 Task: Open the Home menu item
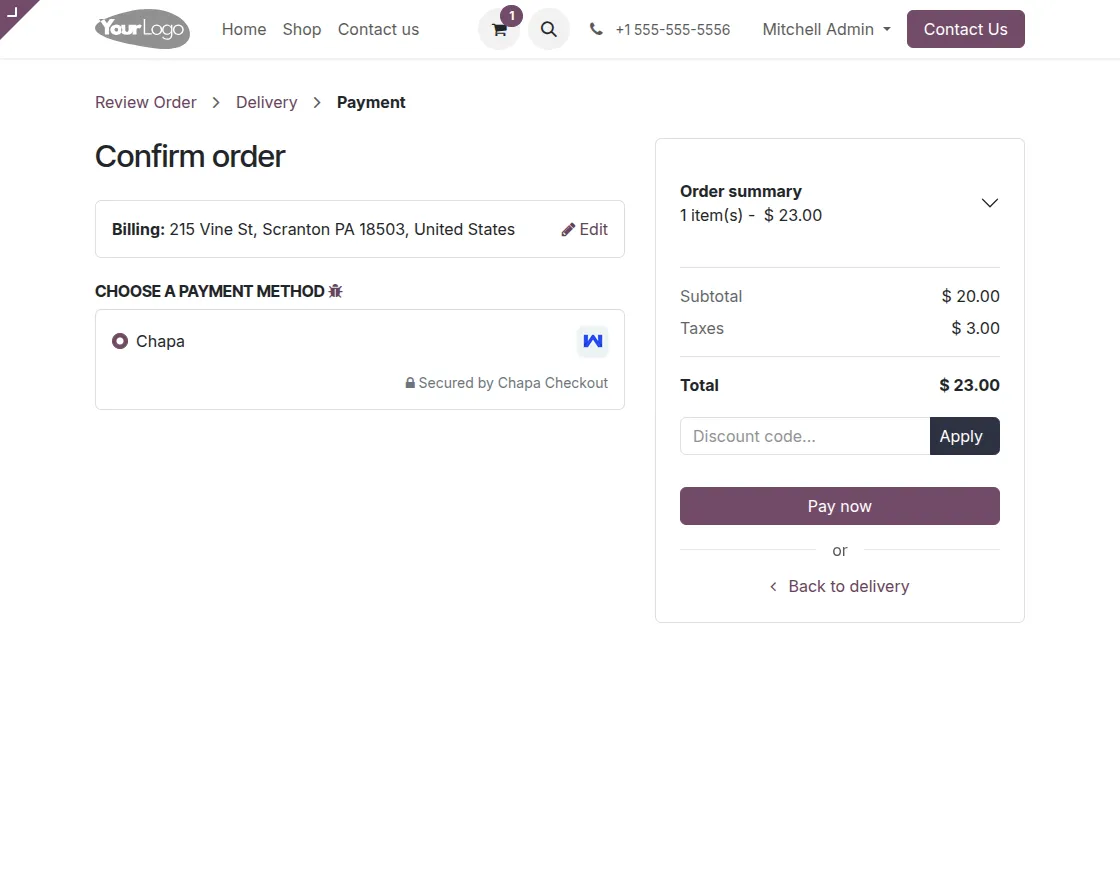(243, 29)
